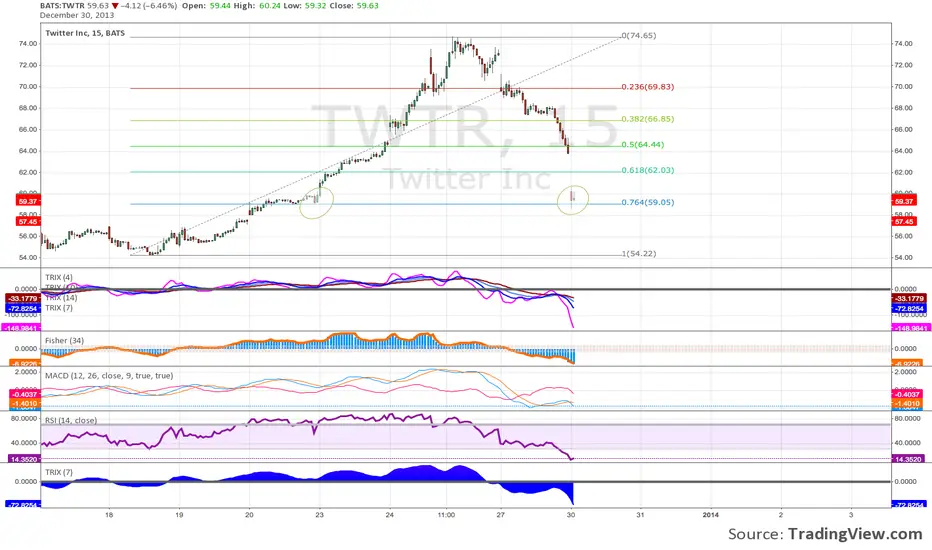This screenshot has width=932, height=550.
Task: Click the 27 date on time axis
Action: click(500, 515)
